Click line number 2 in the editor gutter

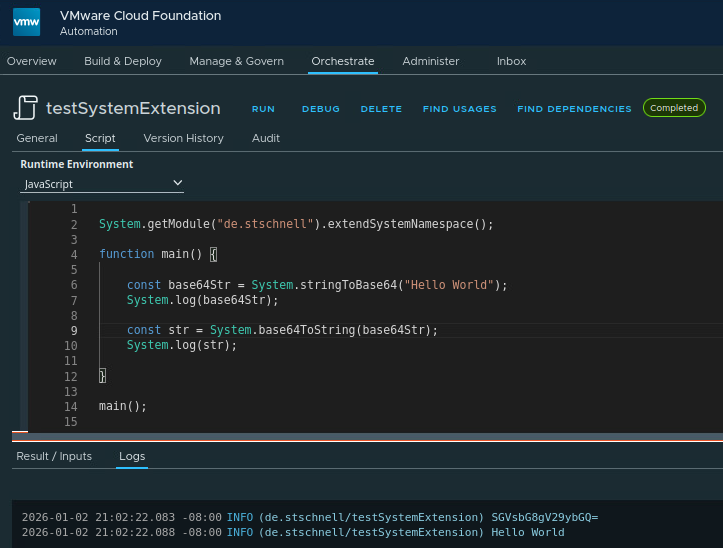(x=74, y=225)
